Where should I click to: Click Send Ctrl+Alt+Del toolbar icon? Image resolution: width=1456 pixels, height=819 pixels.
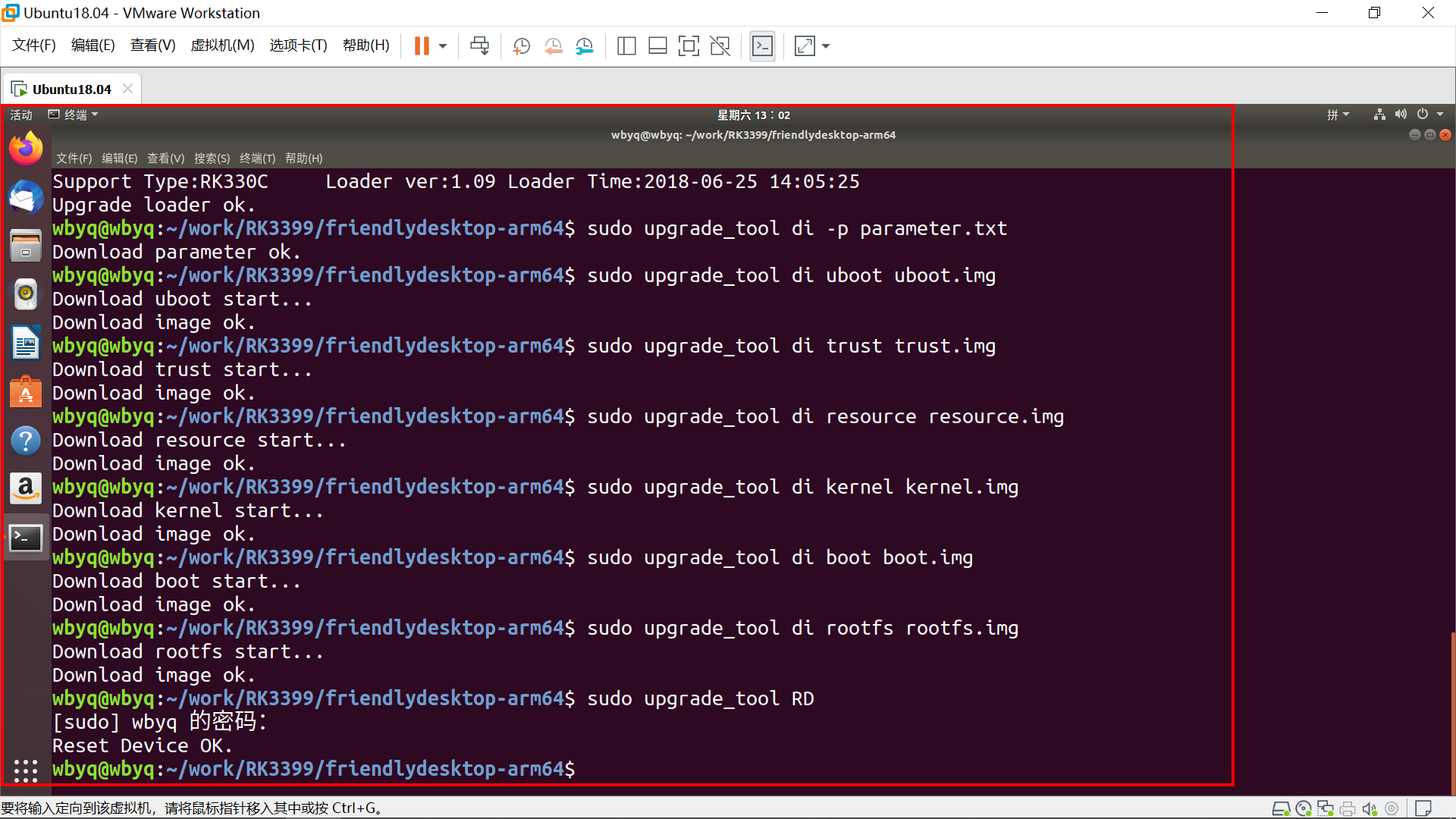479,46
